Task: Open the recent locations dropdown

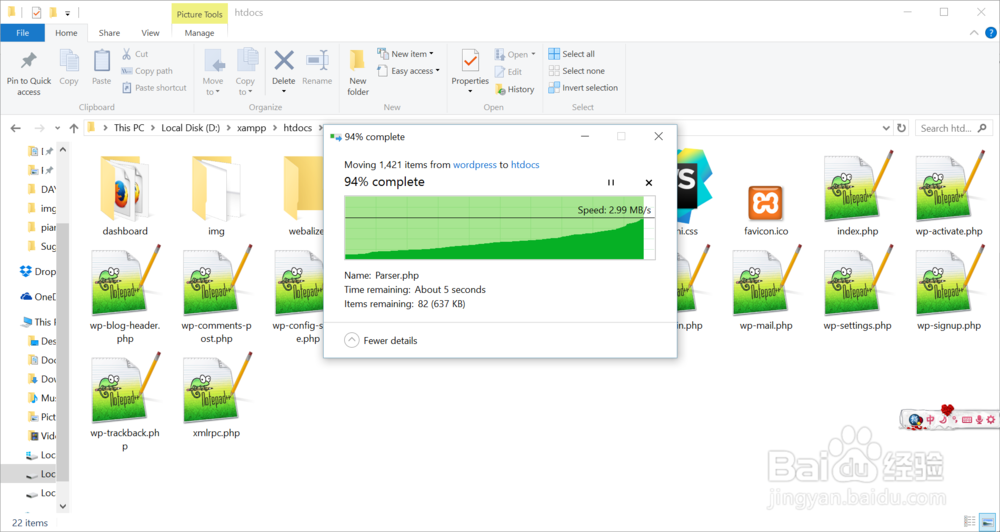Action: [58, 128]
